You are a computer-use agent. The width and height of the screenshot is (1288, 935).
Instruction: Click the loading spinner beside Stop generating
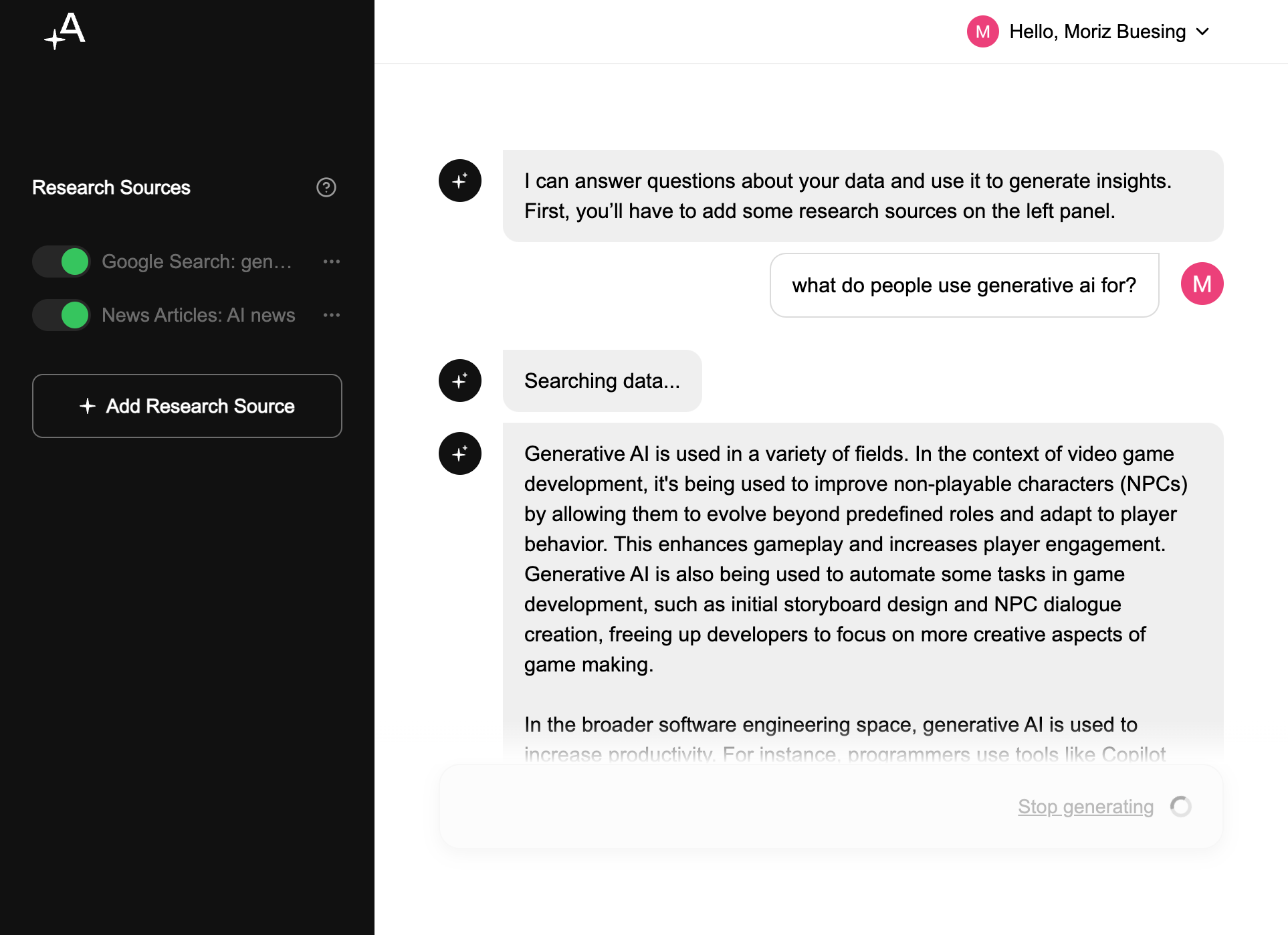tap(1181, 807)
